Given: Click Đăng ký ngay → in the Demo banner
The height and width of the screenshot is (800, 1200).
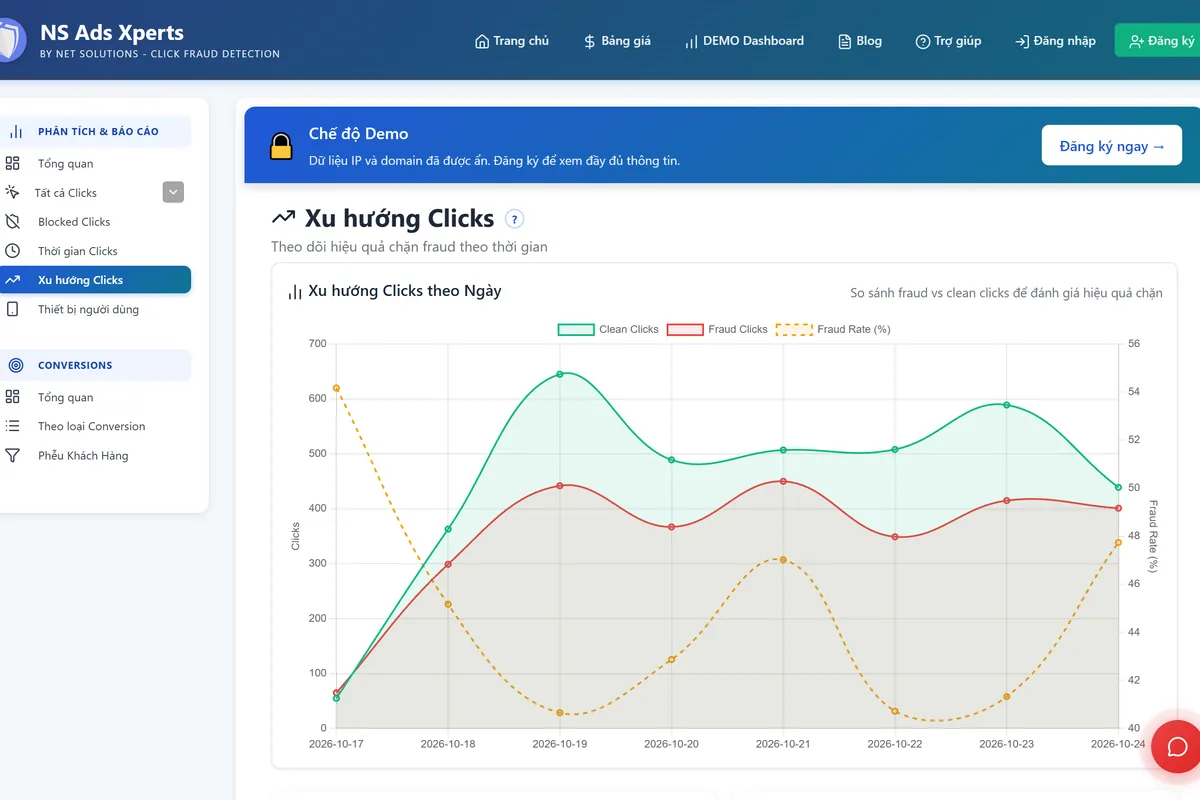Looking at the screenshot, I should [x=1112, y=146].
